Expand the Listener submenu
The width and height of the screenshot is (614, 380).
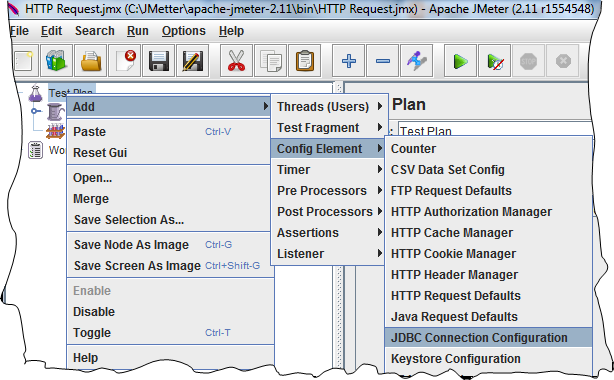click(328, 254)
